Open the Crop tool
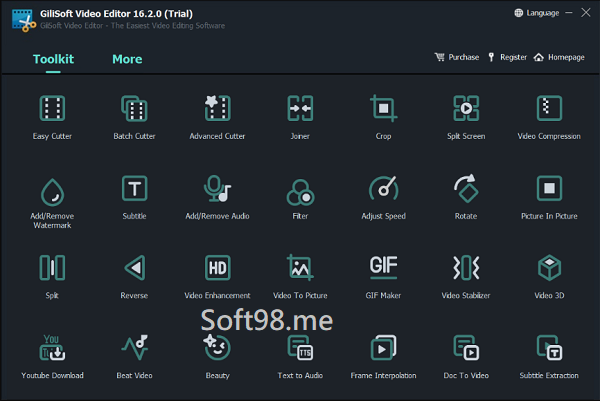 tap(383, 117)
